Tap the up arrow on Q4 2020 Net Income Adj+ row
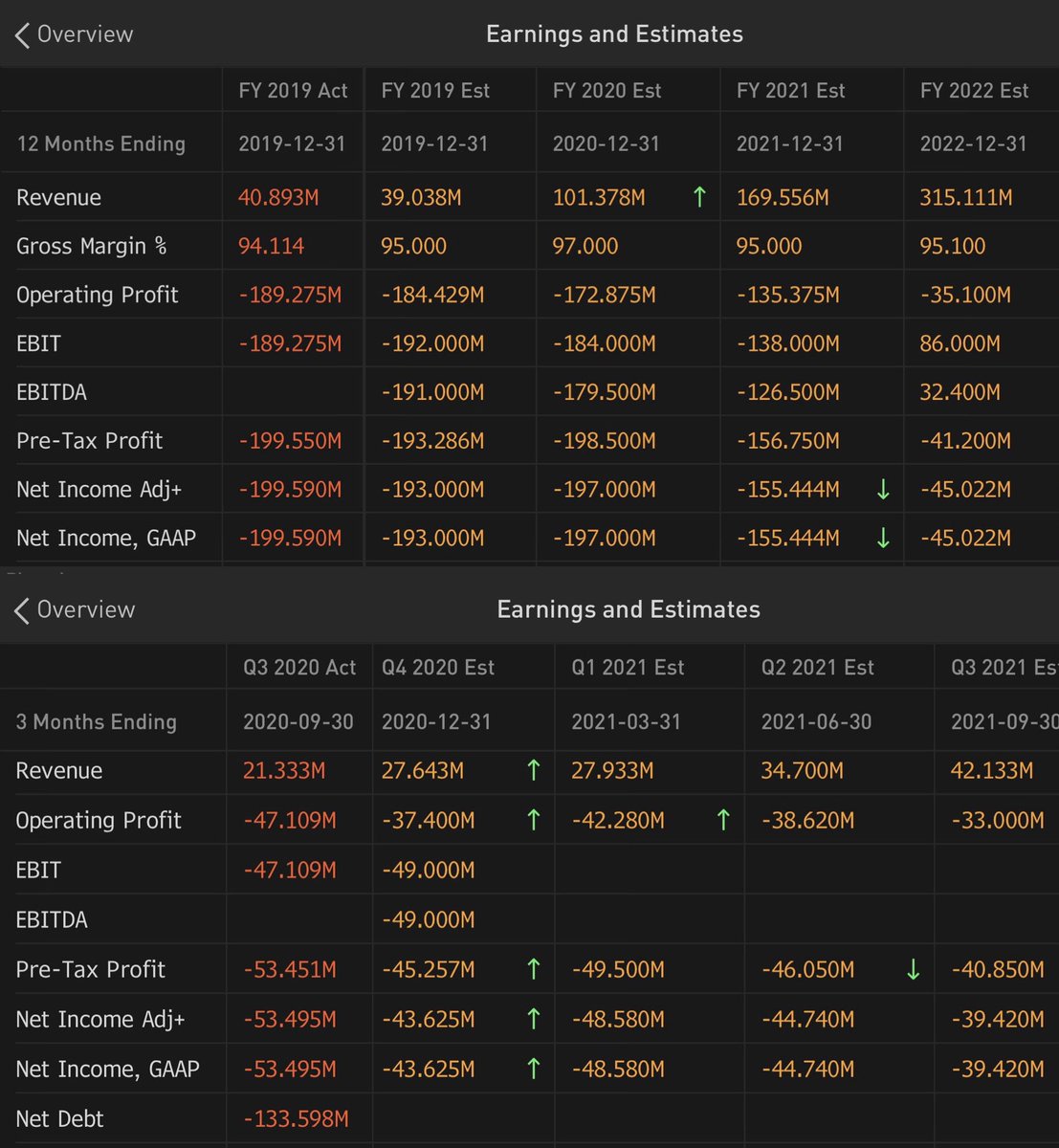 click(x=534, y=1019)
